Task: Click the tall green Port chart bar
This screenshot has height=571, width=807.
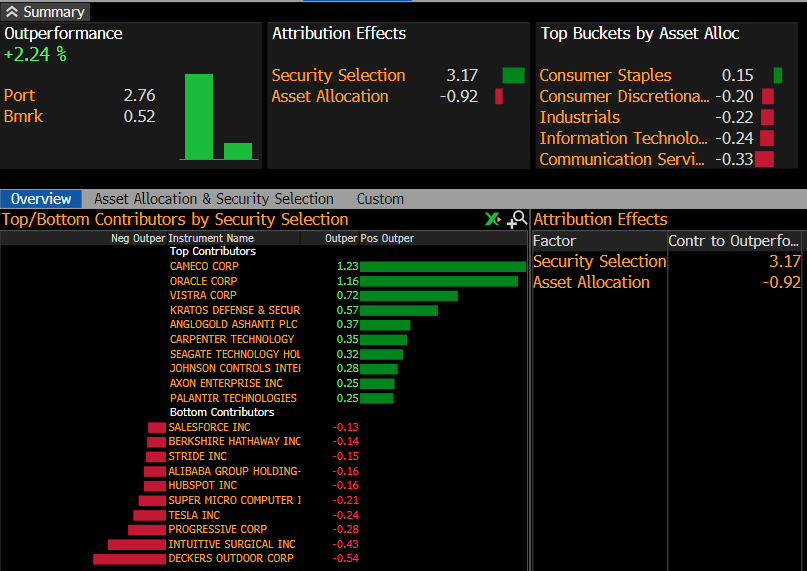Action: (x=198, y=116)
